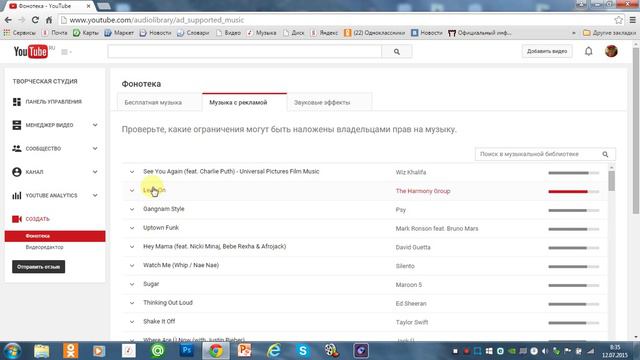Click the main YouTube search field
This screenshot has width=640, height=360.
[x=244, y=52]
